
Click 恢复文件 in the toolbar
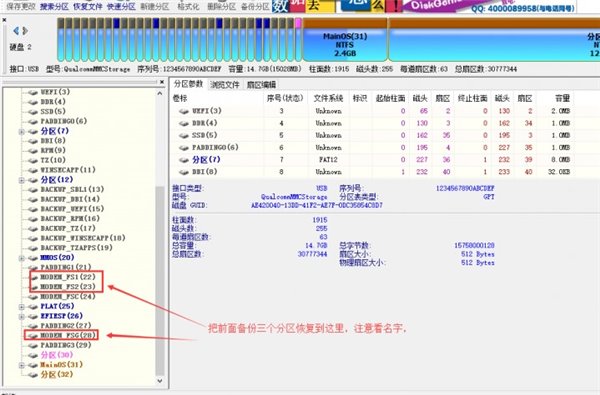tap(88, 7)
